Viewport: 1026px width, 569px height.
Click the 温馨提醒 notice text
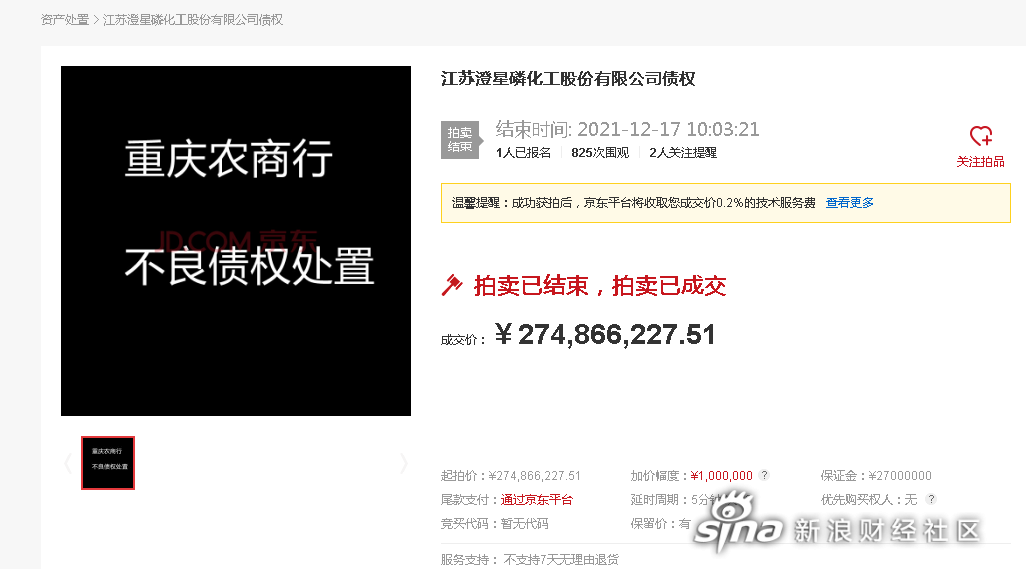[x=633, y=203]
